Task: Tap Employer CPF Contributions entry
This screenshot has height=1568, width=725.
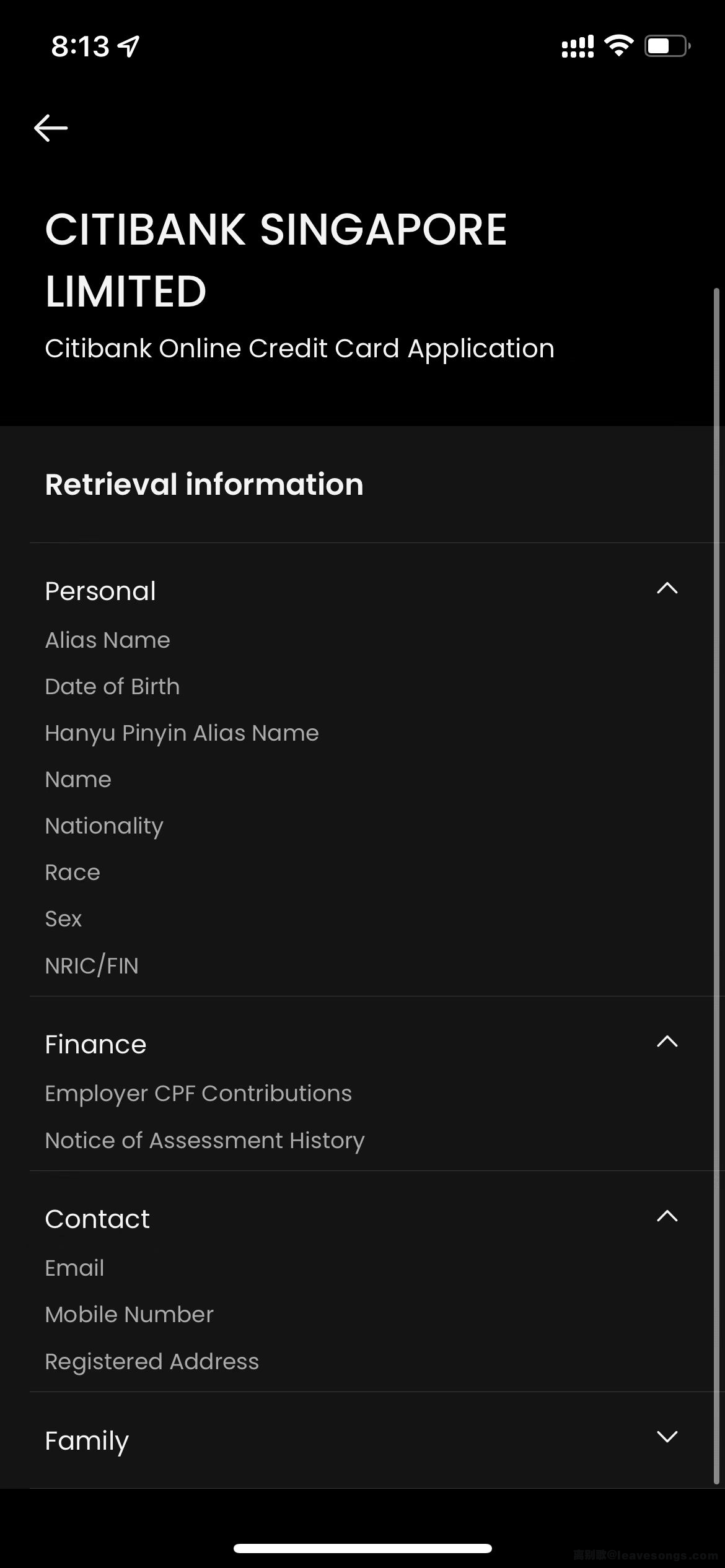Action: [x=198, y=1094]
